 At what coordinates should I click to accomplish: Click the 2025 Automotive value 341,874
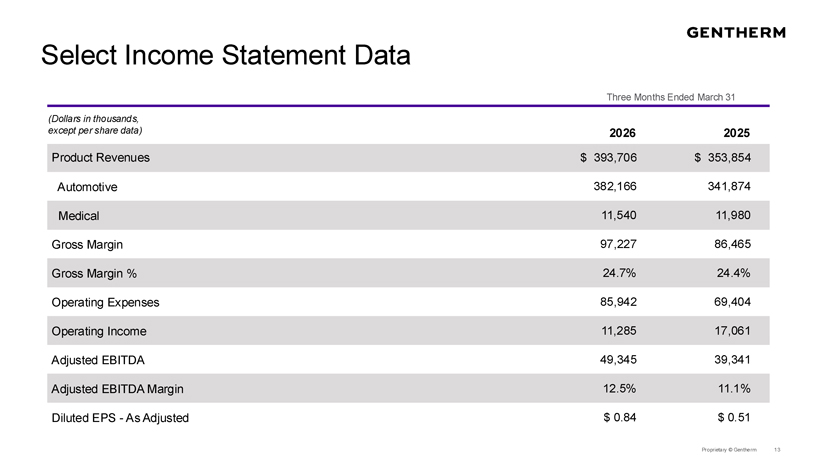click(729, 186)
